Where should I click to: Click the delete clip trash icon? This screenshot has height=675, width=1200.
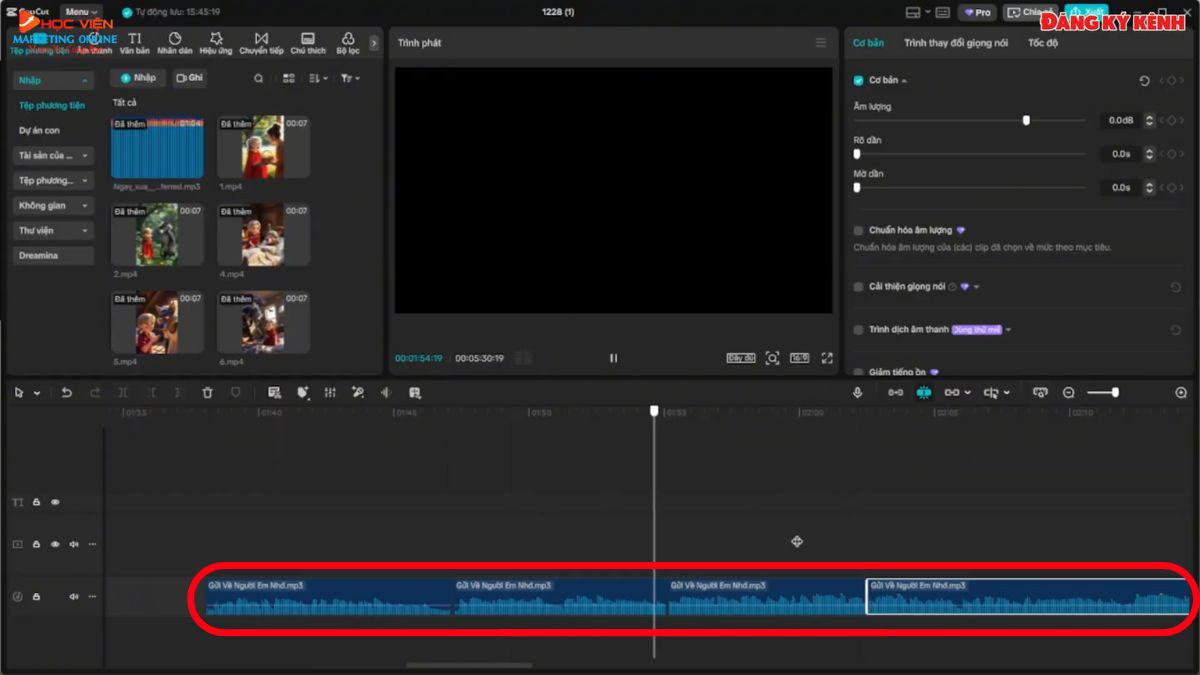click(x=207, y=392)
